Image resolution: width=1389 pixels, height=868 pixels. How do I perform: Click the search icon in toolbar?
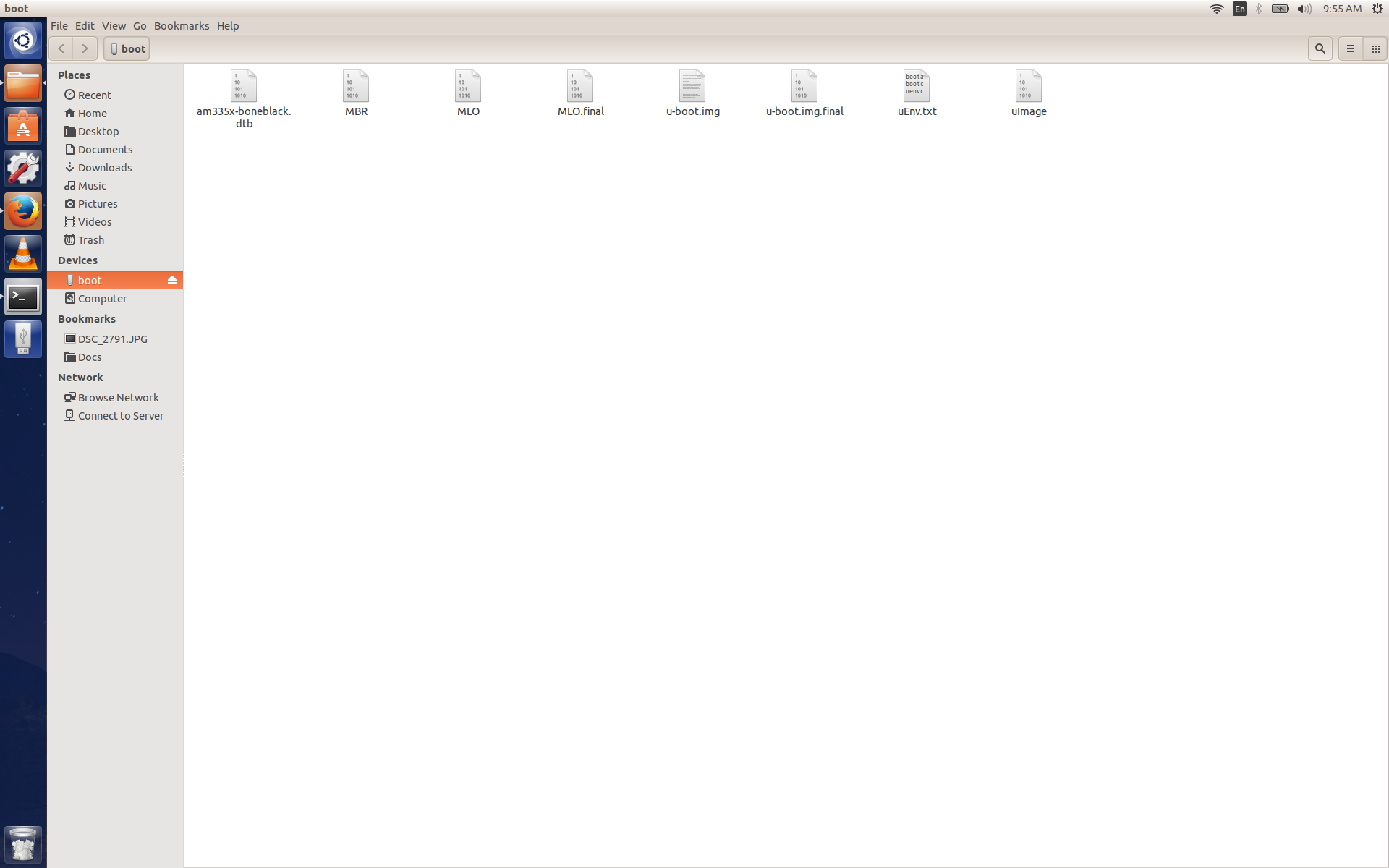[1320, 48]
